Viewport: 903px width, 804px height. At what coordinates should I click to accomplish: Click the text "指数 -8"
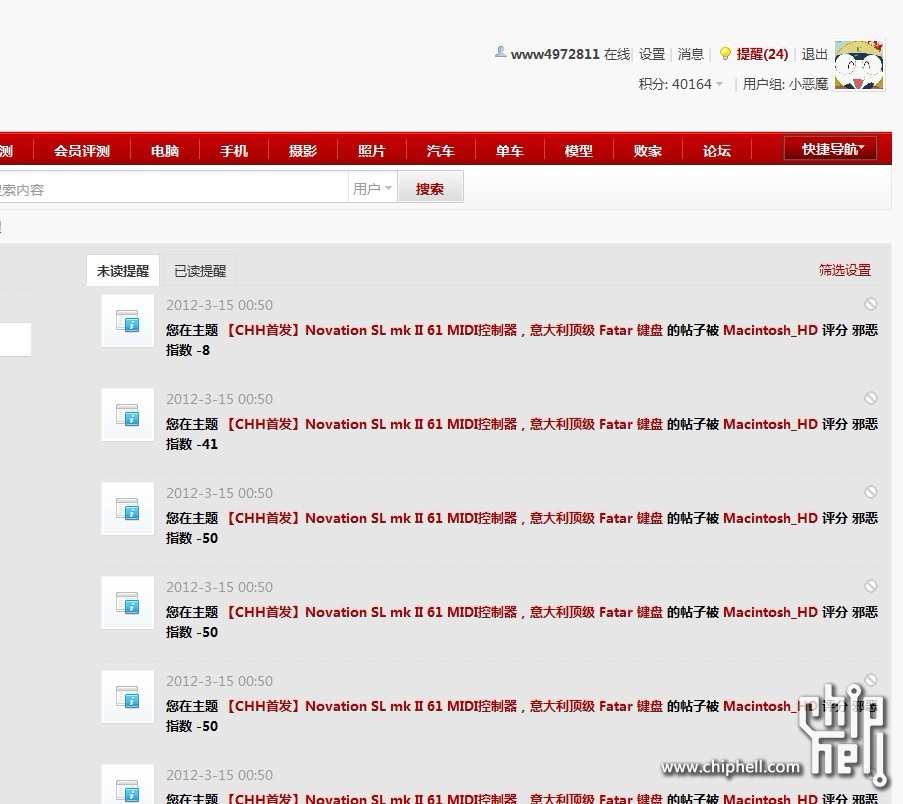tap(188, 350)
